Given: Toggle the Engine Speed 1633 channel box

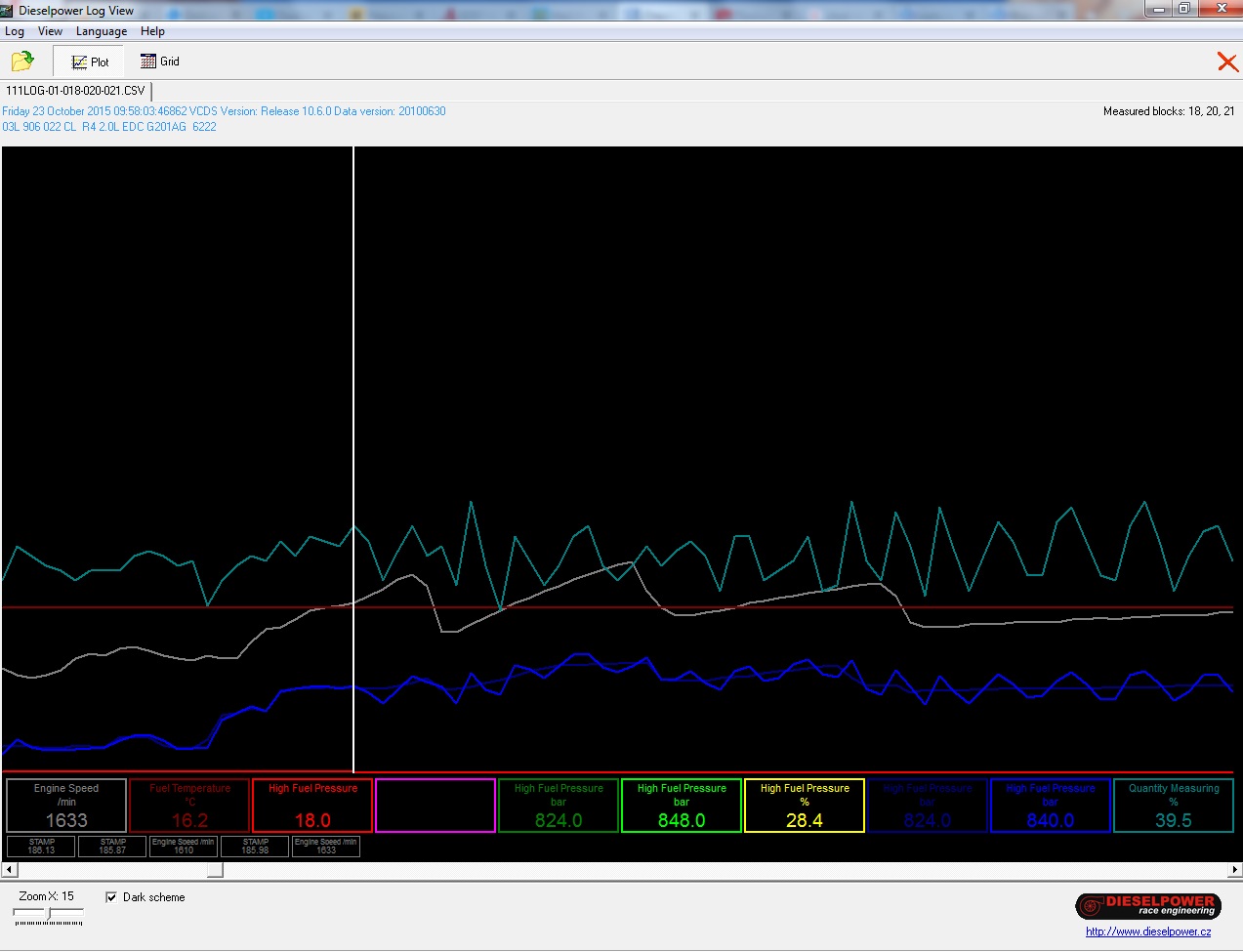Looking at the screenshot, I should [x=66, y=806].
